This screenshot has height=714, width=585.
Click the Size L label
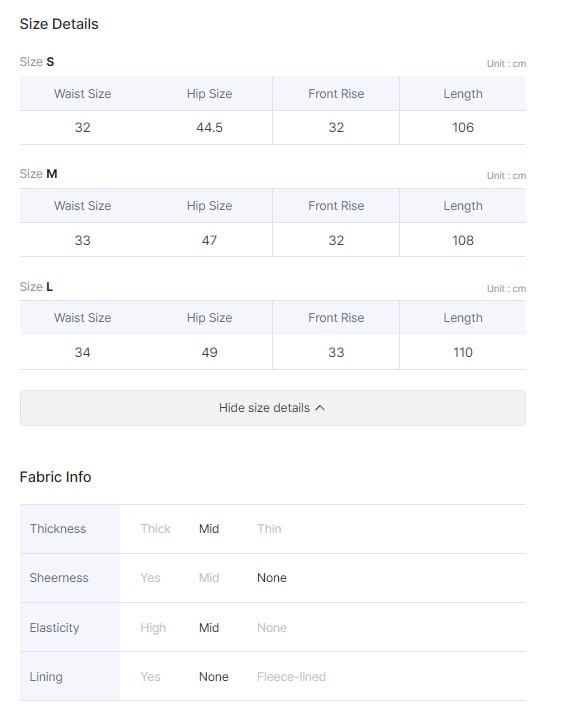point(36,287)
